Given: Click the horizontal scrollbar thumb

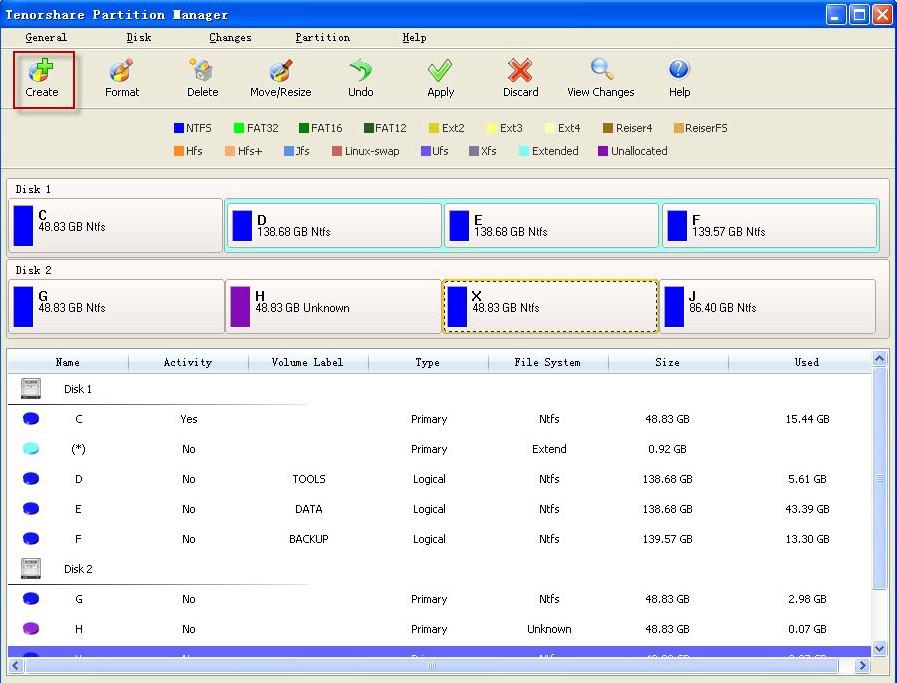Looking at the screenshot, I should pos(432,665).
